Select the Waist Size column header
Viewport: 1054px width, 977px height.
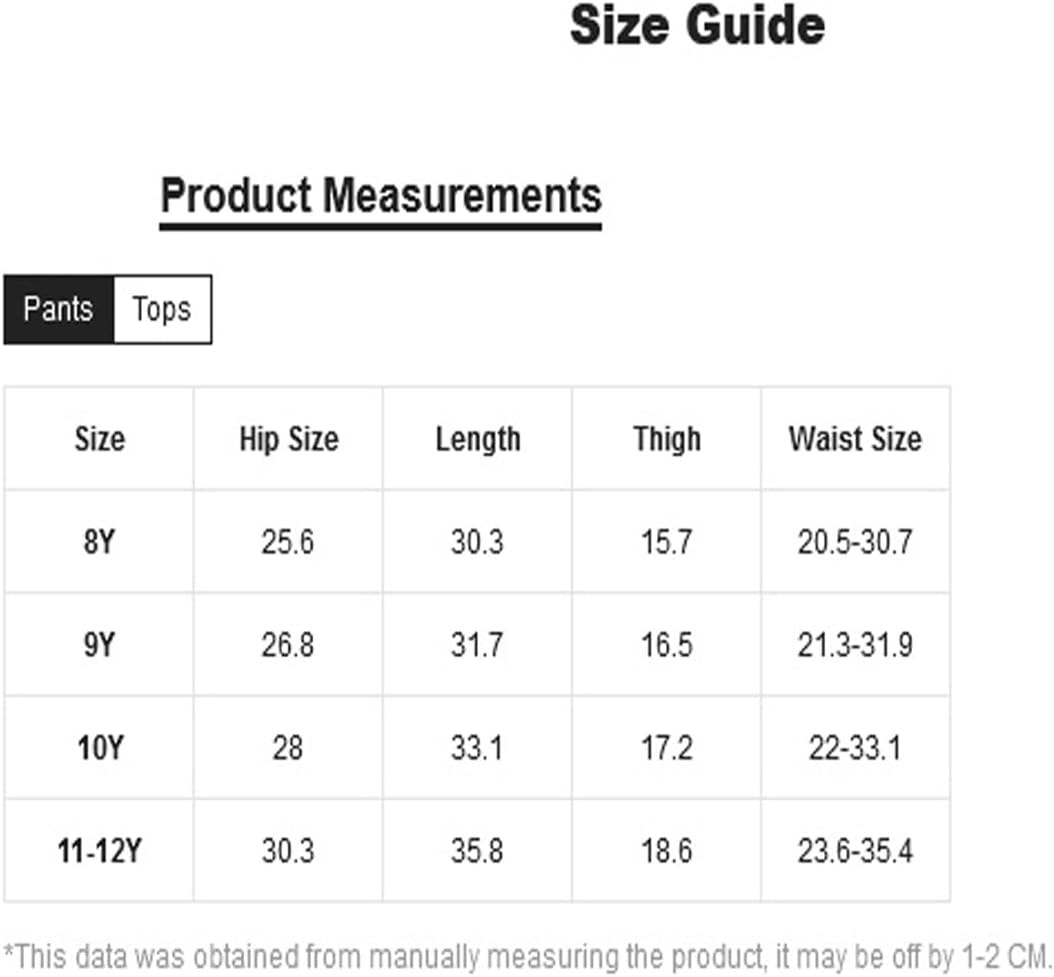[855, 439]
